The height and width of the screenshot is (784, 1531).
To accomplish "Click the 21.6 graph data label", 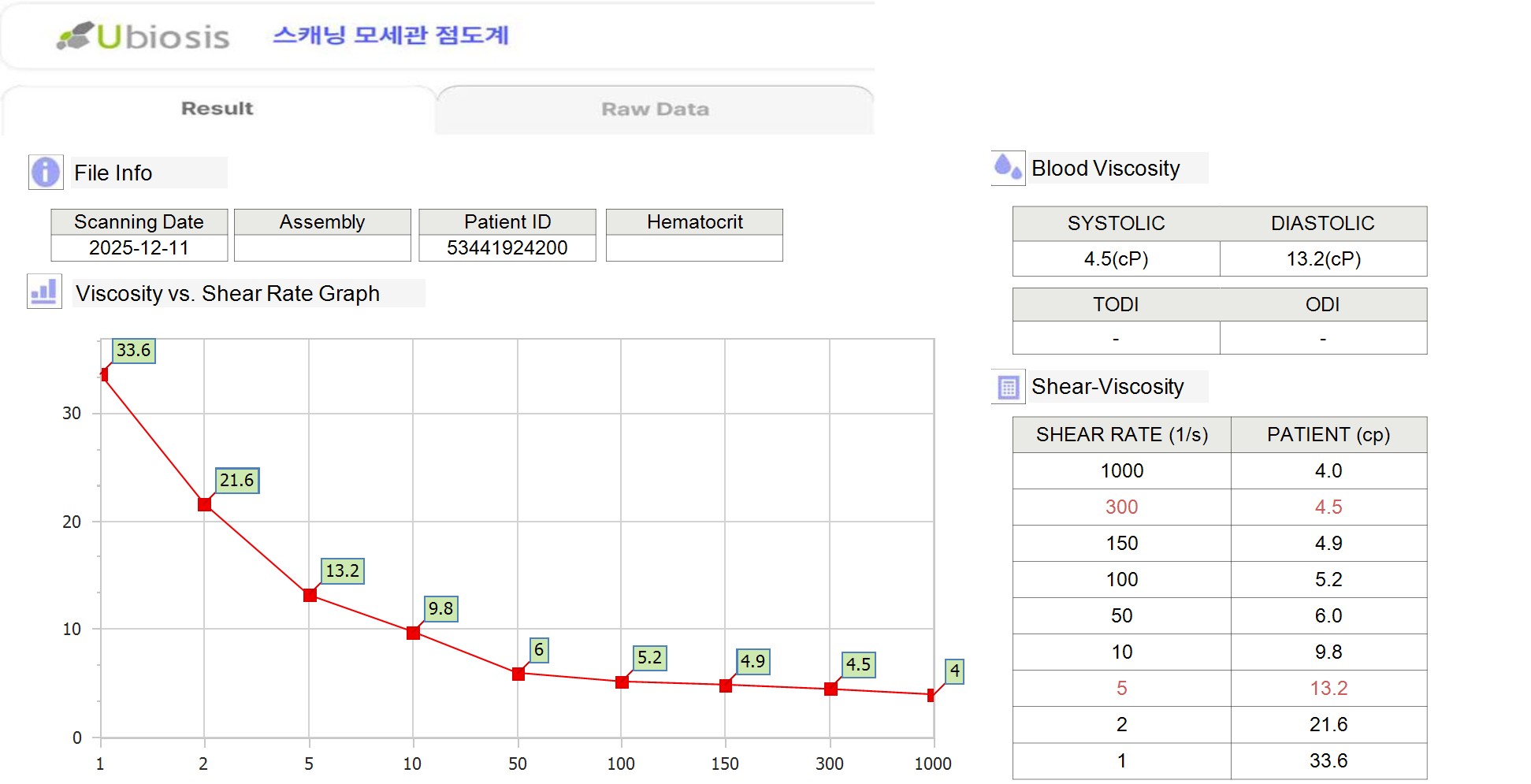I will (x=236, y=481).
